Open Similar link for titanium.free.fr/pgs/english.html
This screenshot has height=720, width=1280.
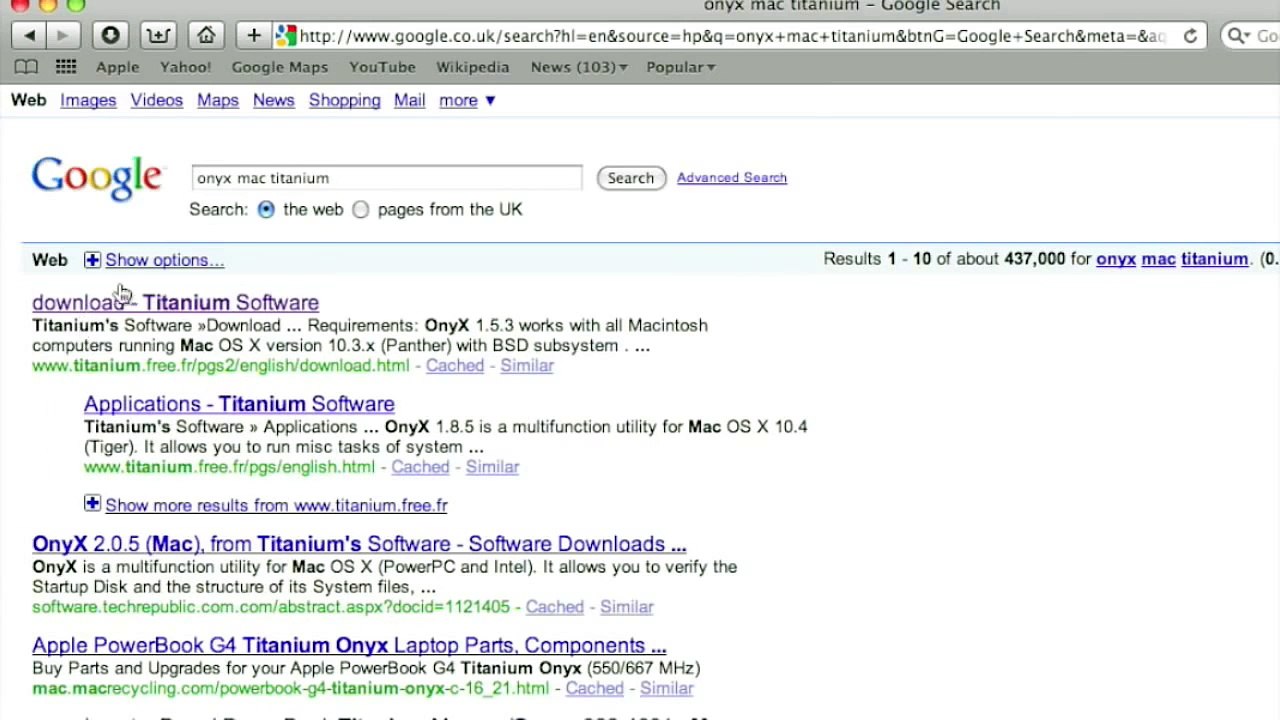[x=493, y=467]
